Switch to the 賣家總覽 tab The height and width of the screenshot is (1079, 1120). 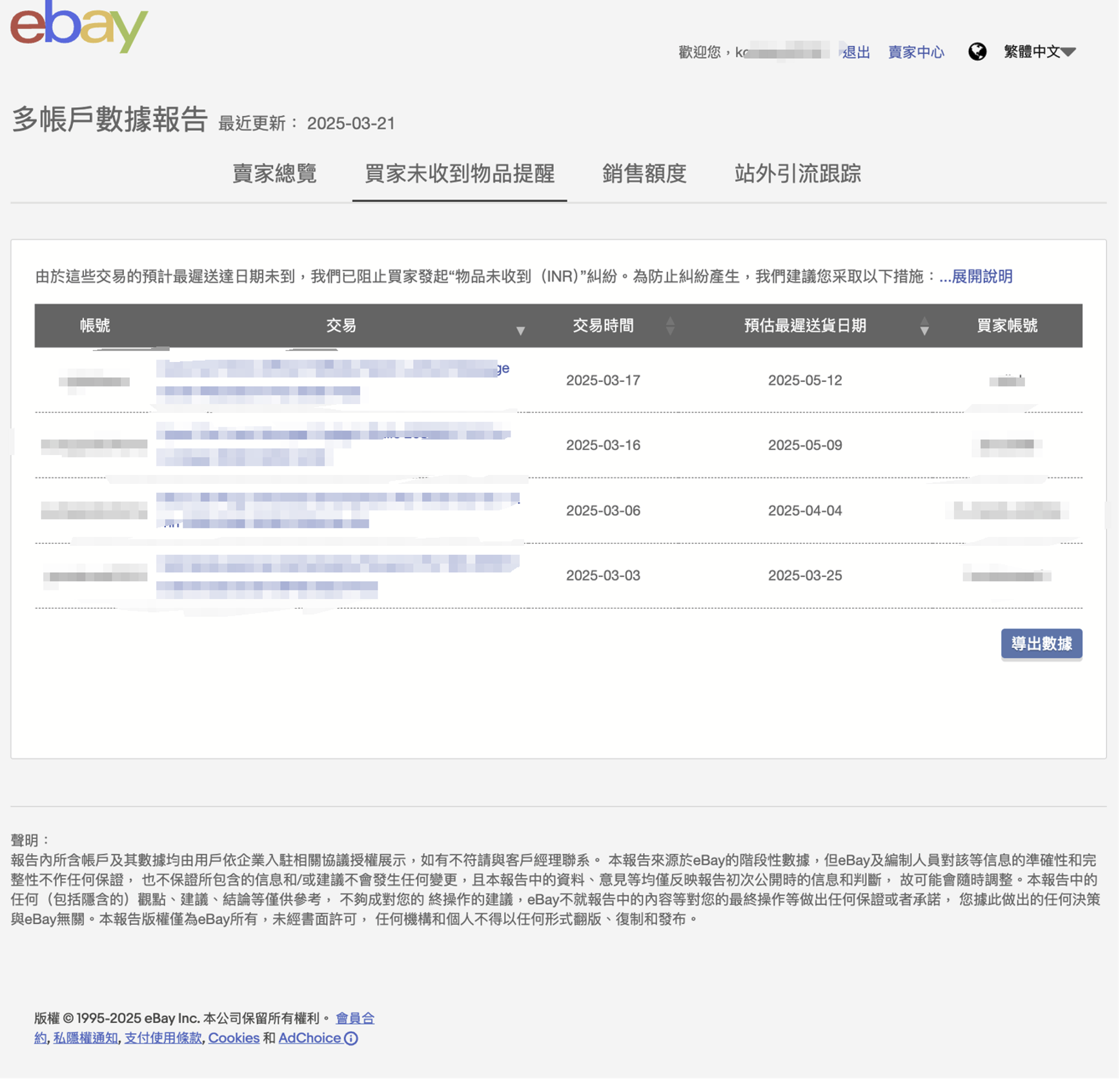274,174
